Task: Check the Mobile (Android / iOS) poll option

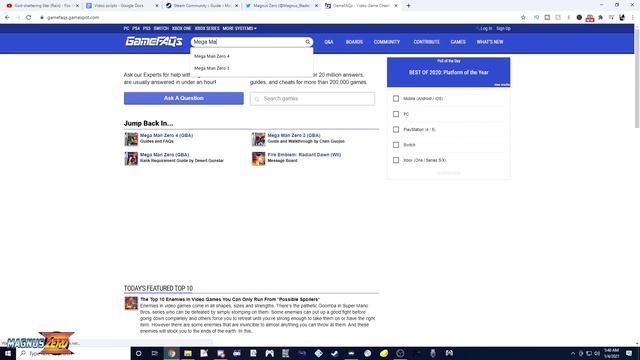Action: tap(396, 98)
